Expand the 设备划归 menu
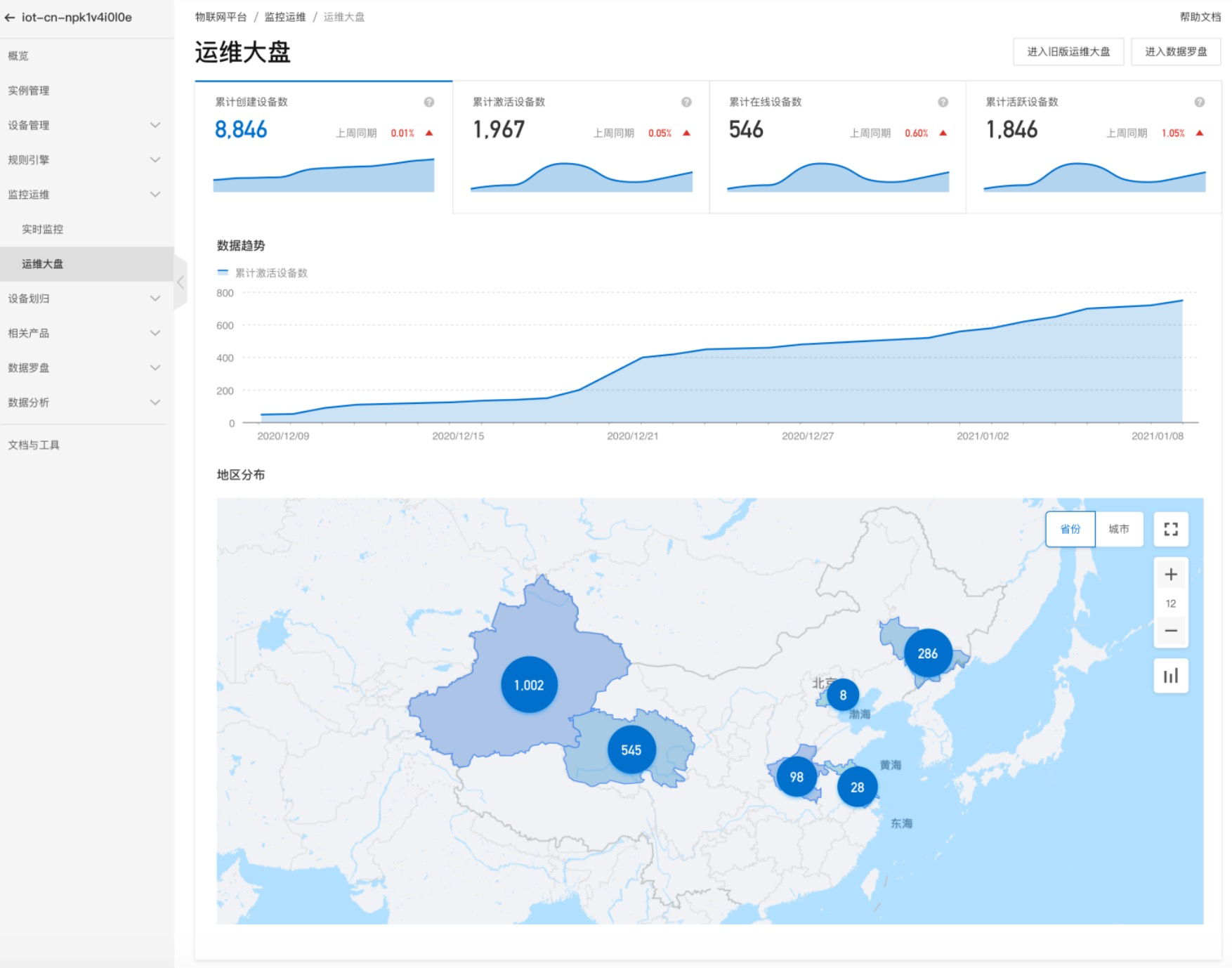Screen dimensions: 1232x968 click(86, 299)
